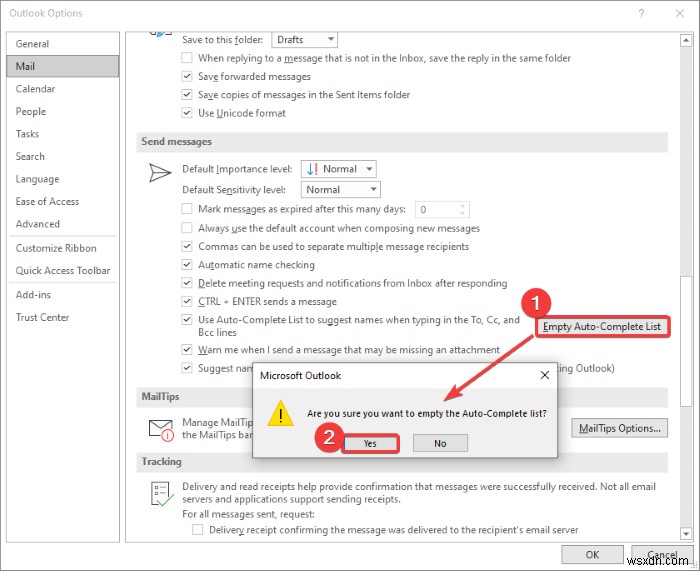Go to Tasks options category
Screen dimensions: 700x571
(63, 134)
